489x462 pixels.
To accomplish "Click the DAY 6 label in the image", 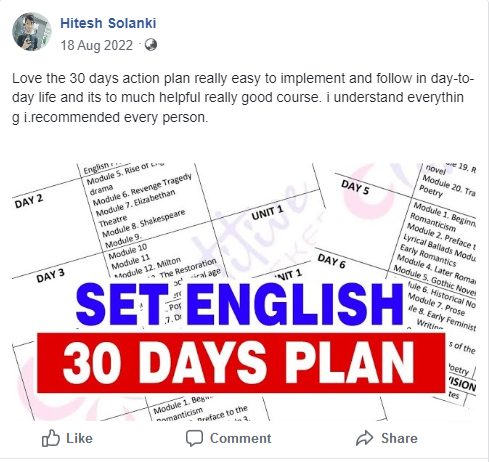I will tap(332, 261).
